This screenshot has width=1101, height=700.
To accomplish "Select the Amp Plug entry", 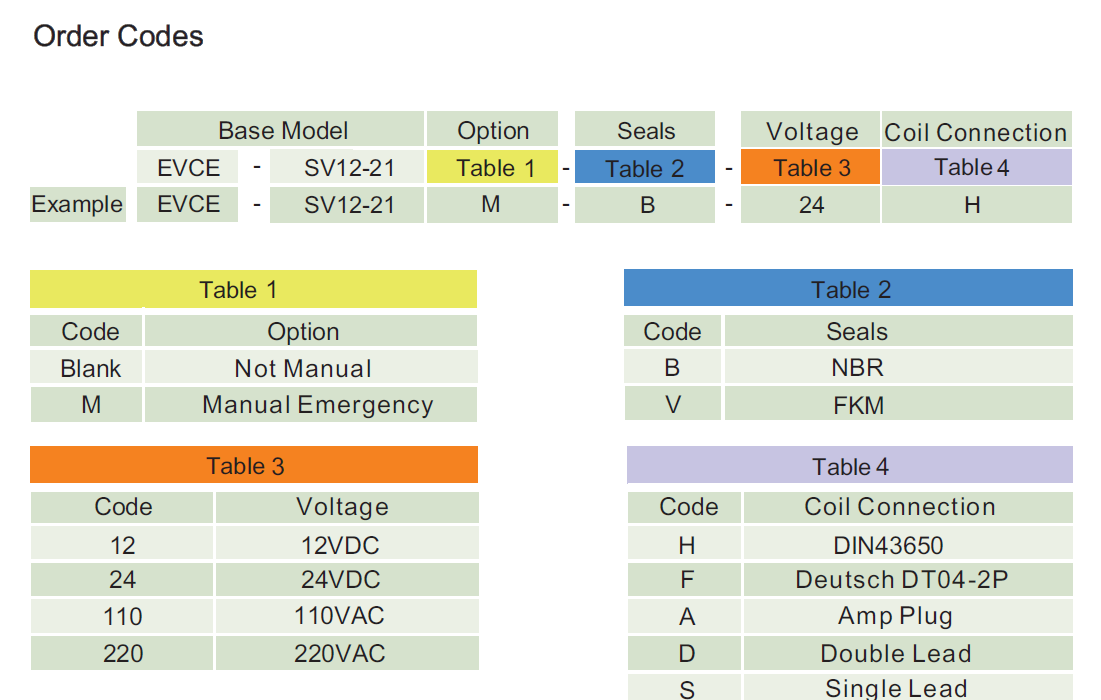I will (x=895, y=616).
